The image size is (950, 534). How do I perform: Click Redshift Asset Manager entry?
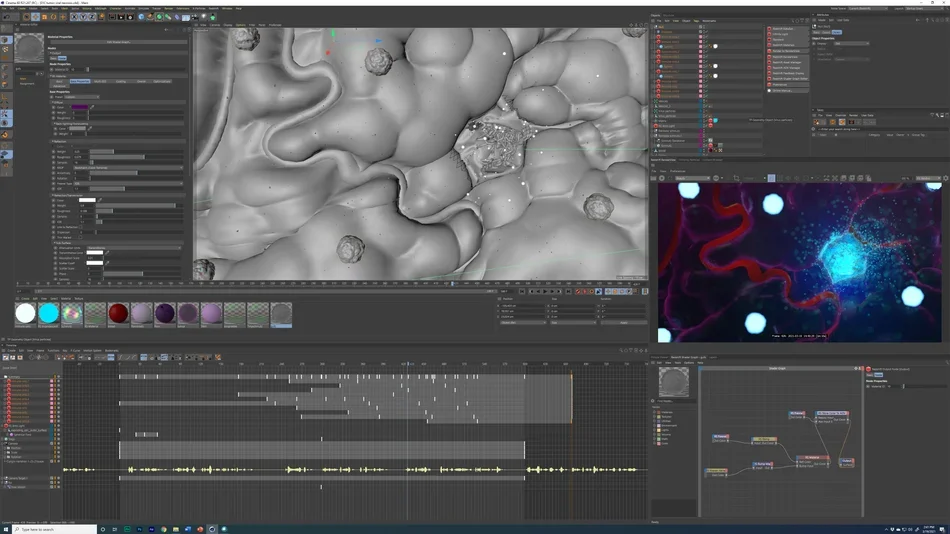pyautogui.click(x=787, y=62)
